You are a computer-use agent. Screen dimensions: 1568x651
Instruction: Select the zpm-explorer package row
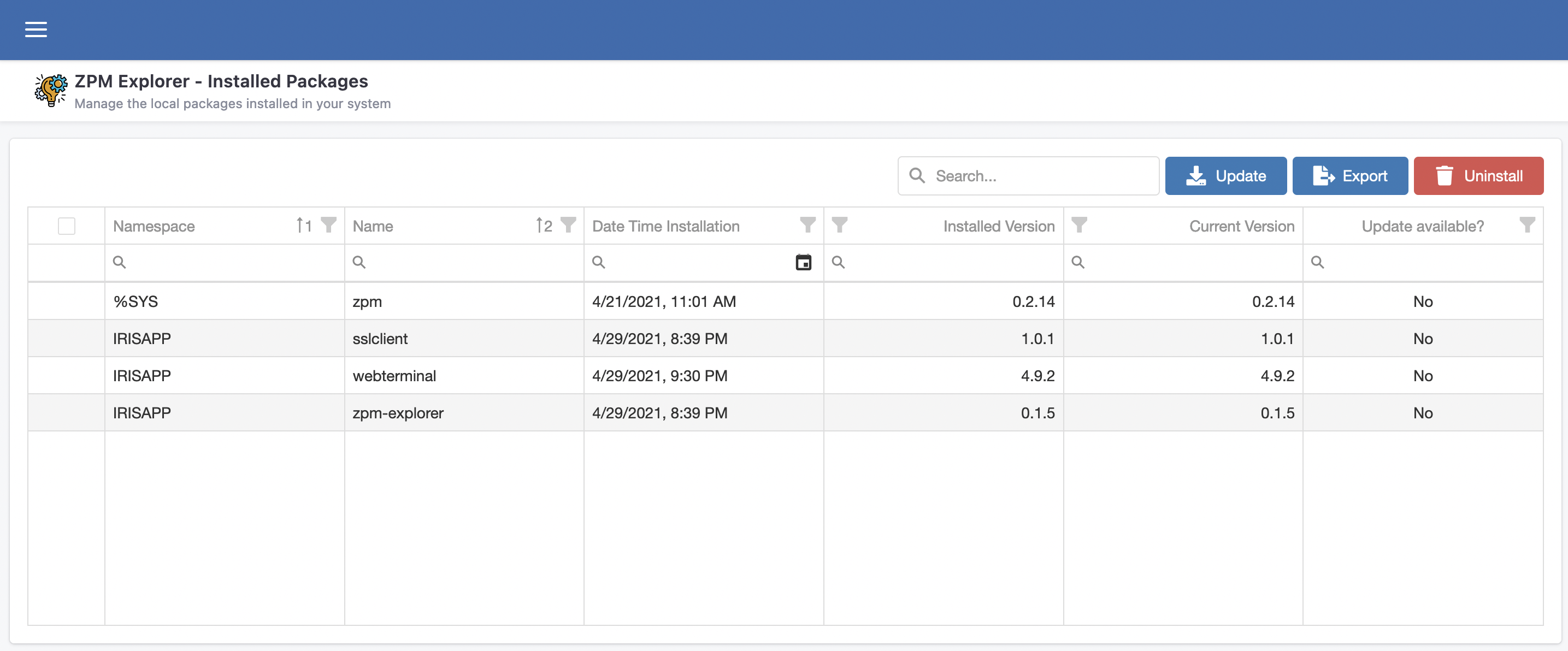click(x=398, y=412)
